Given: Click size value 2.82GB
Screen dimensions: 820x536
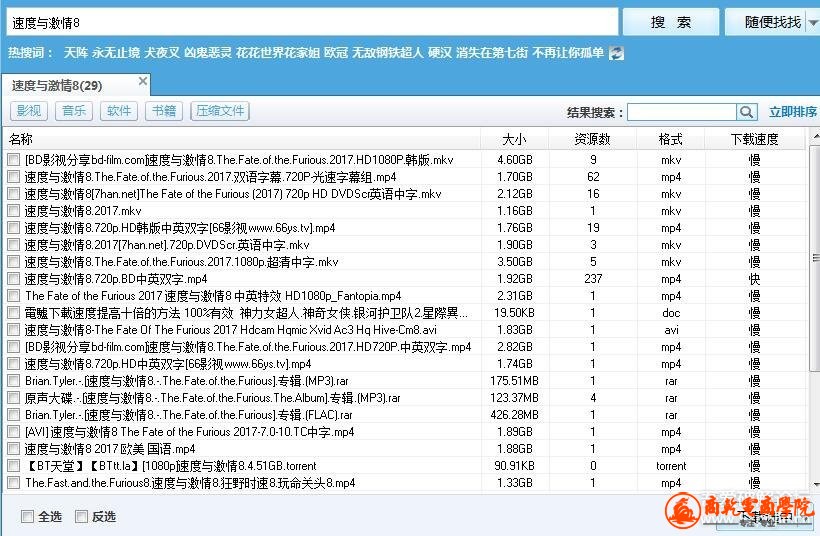Looking at the screenshot, I should click(x=515, y=347).
